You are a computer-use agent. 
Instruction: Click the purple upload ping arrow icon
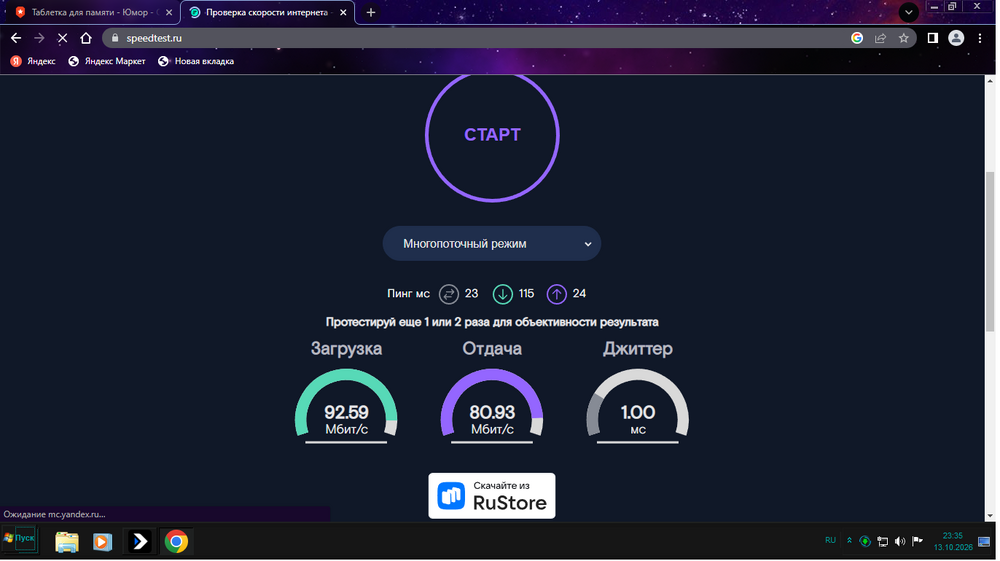pos(556,294)
